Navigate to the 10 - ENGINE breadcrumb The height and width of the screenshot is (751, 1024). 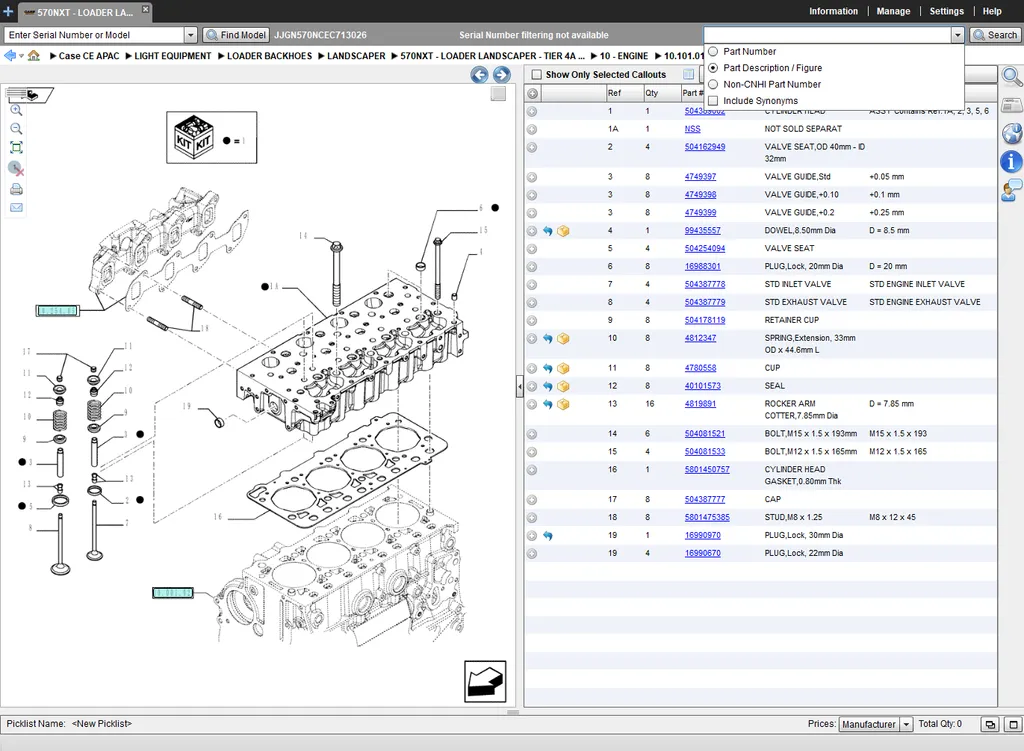(x=624, y=56)
